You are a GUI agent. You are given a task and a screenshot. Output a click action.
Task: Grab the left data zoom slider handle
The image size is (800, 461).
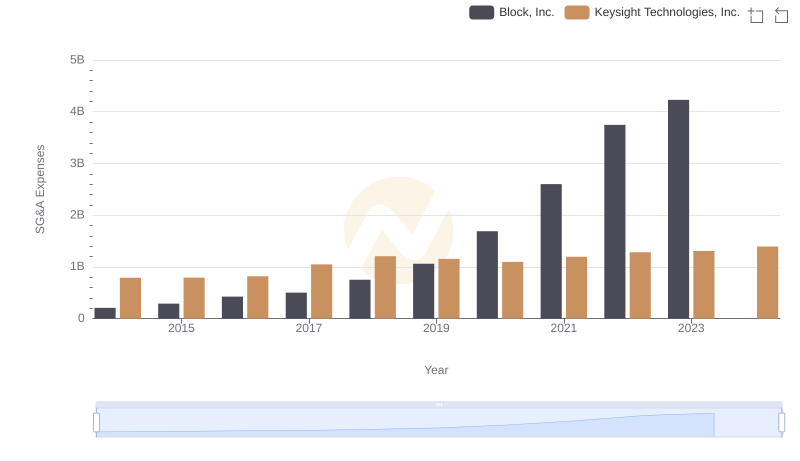point(96,423)
